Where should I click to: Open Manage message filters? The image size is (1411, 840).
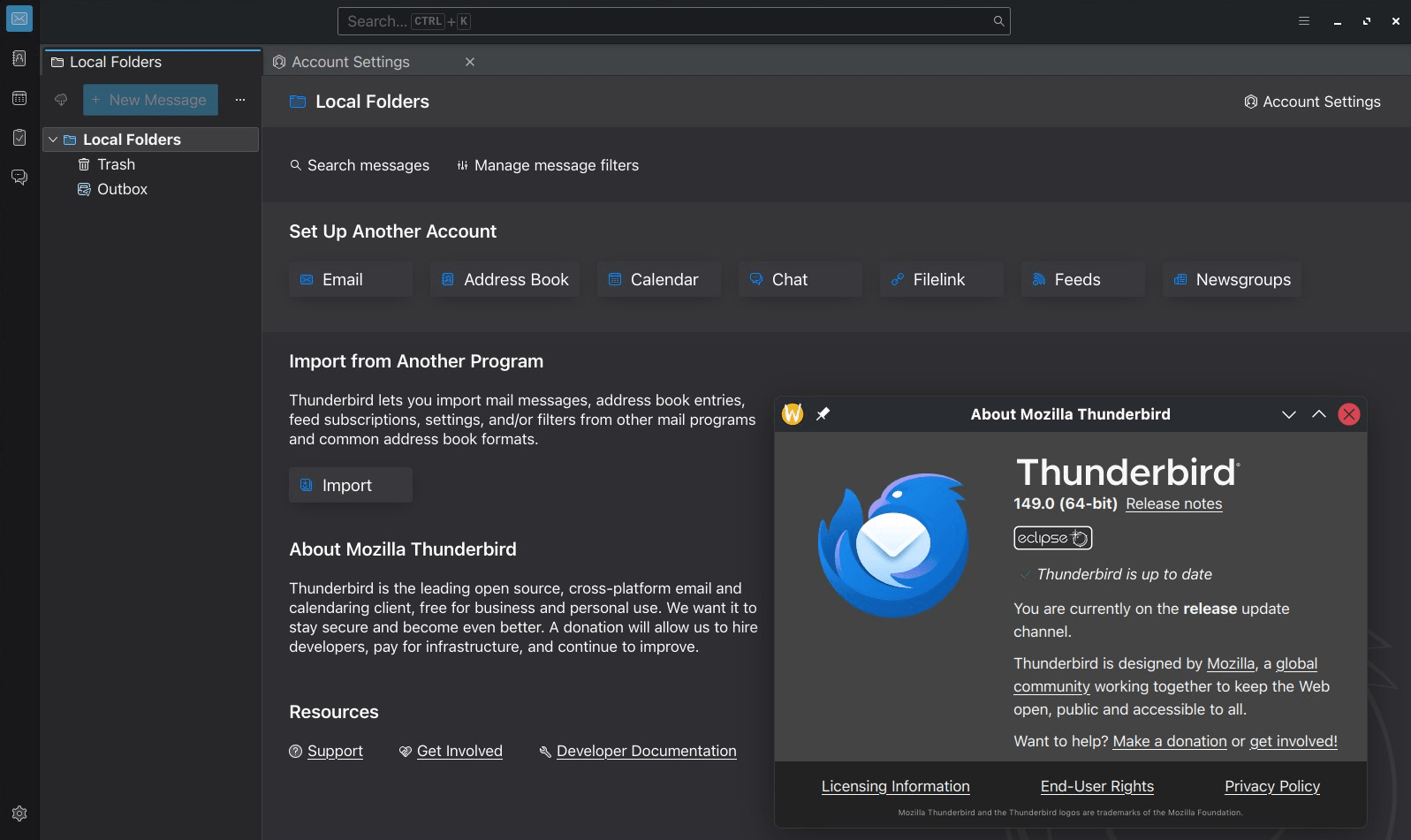click(x=548, y=165)
